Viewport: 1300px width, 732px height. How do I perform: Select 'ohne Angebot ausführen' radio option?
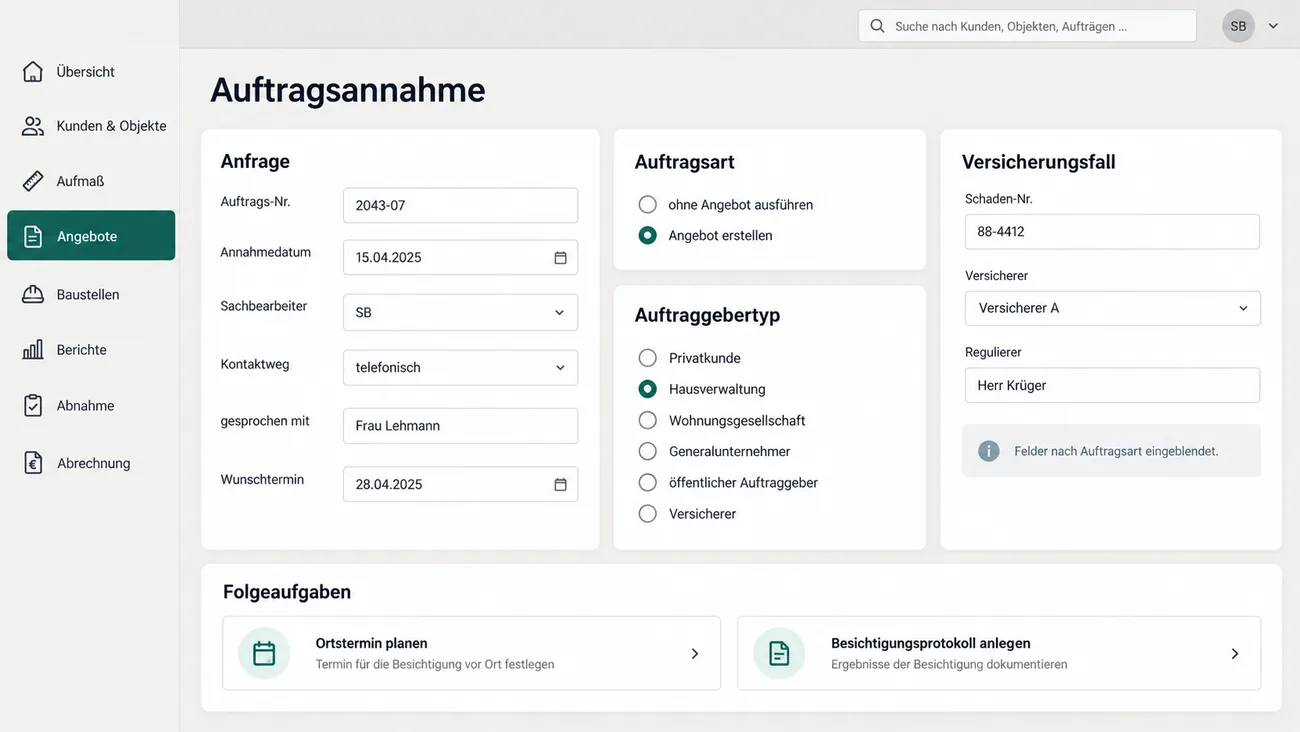coord(648,204)
